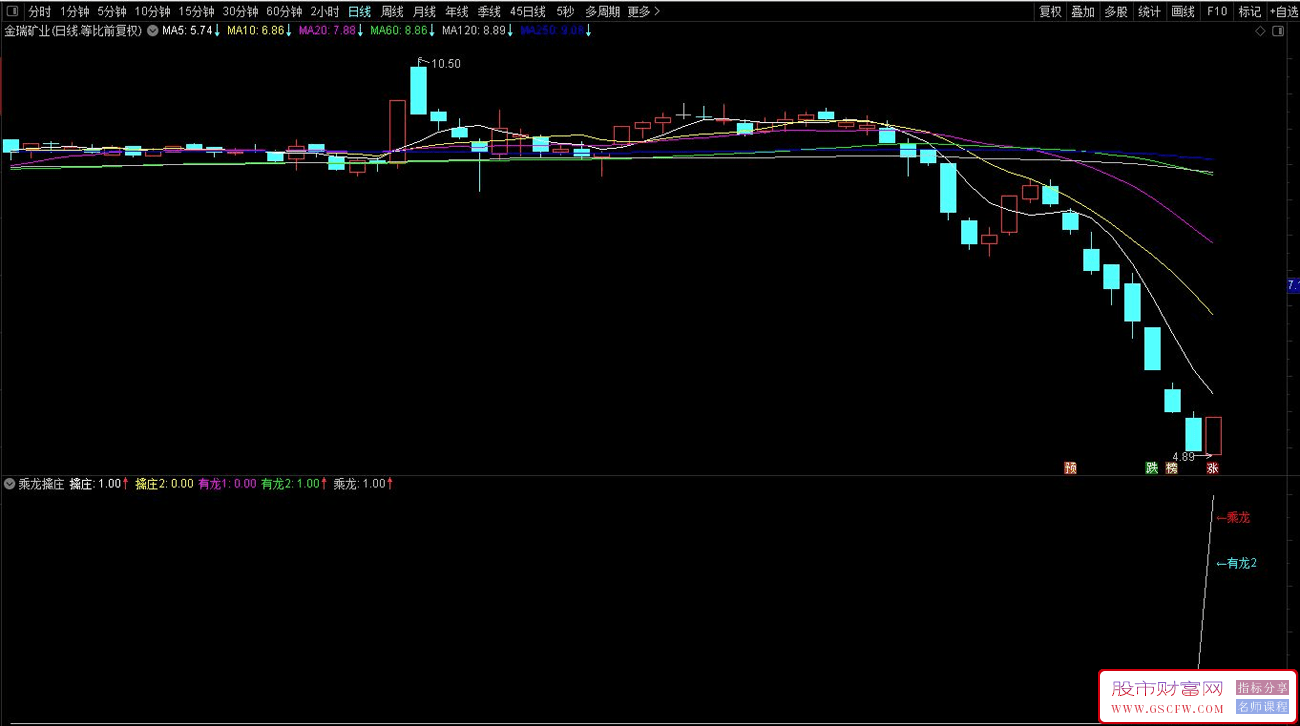Click the 乘龙擒庄 indicator name
Image resolution: width=1300 pixels, height=726 pixels.
click(x=41, y=484)
